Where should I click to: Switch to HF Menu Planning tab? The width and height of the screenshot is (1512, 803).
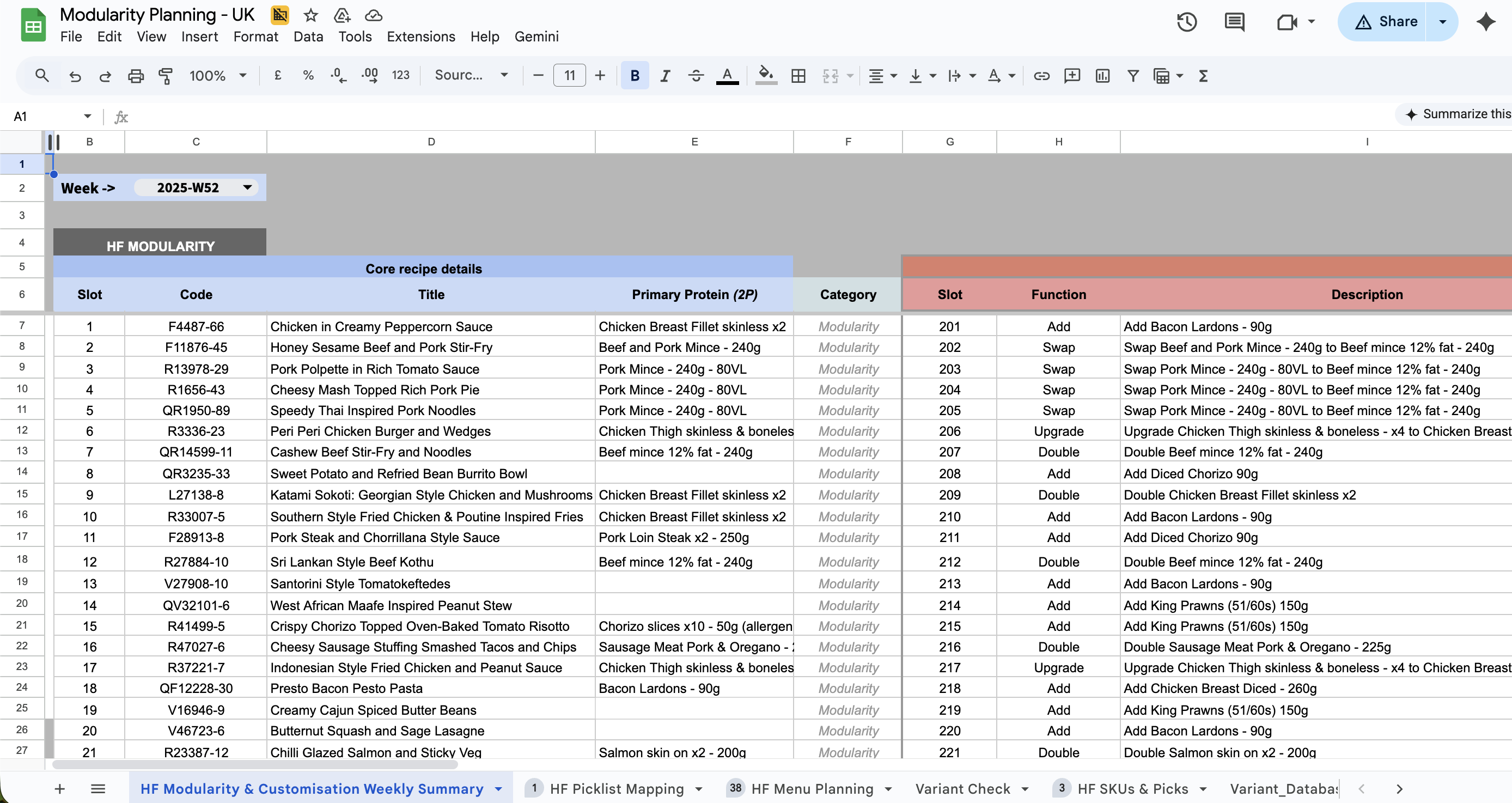[x=812, y=788]
